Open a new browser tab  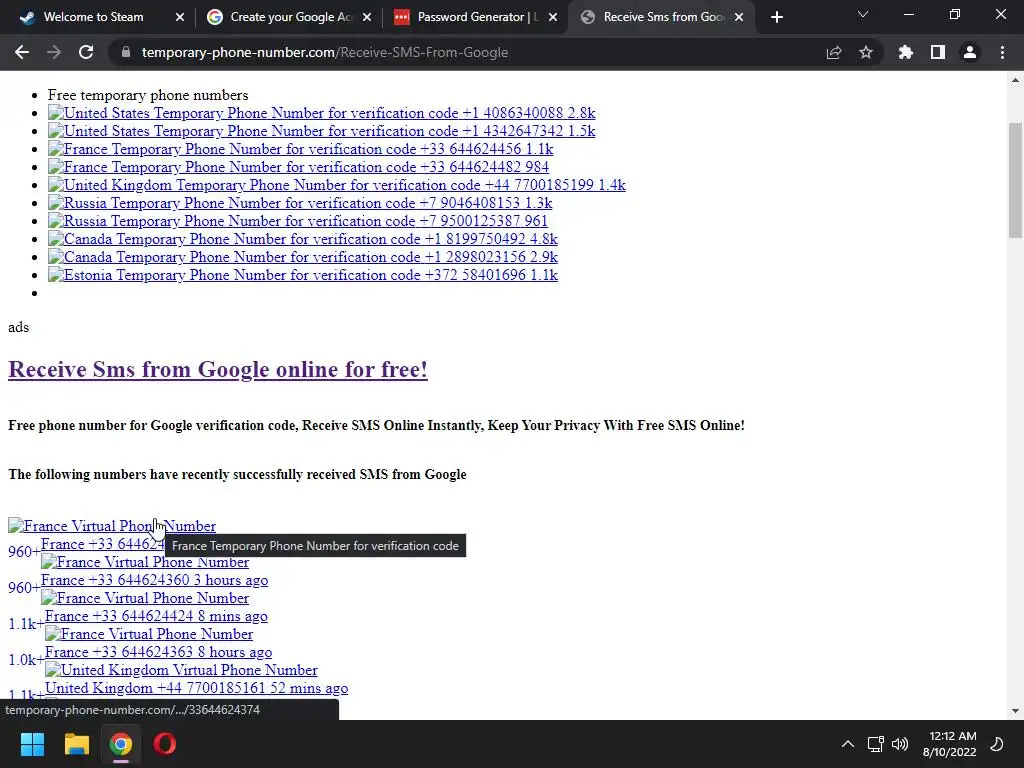tap(776, 17)
